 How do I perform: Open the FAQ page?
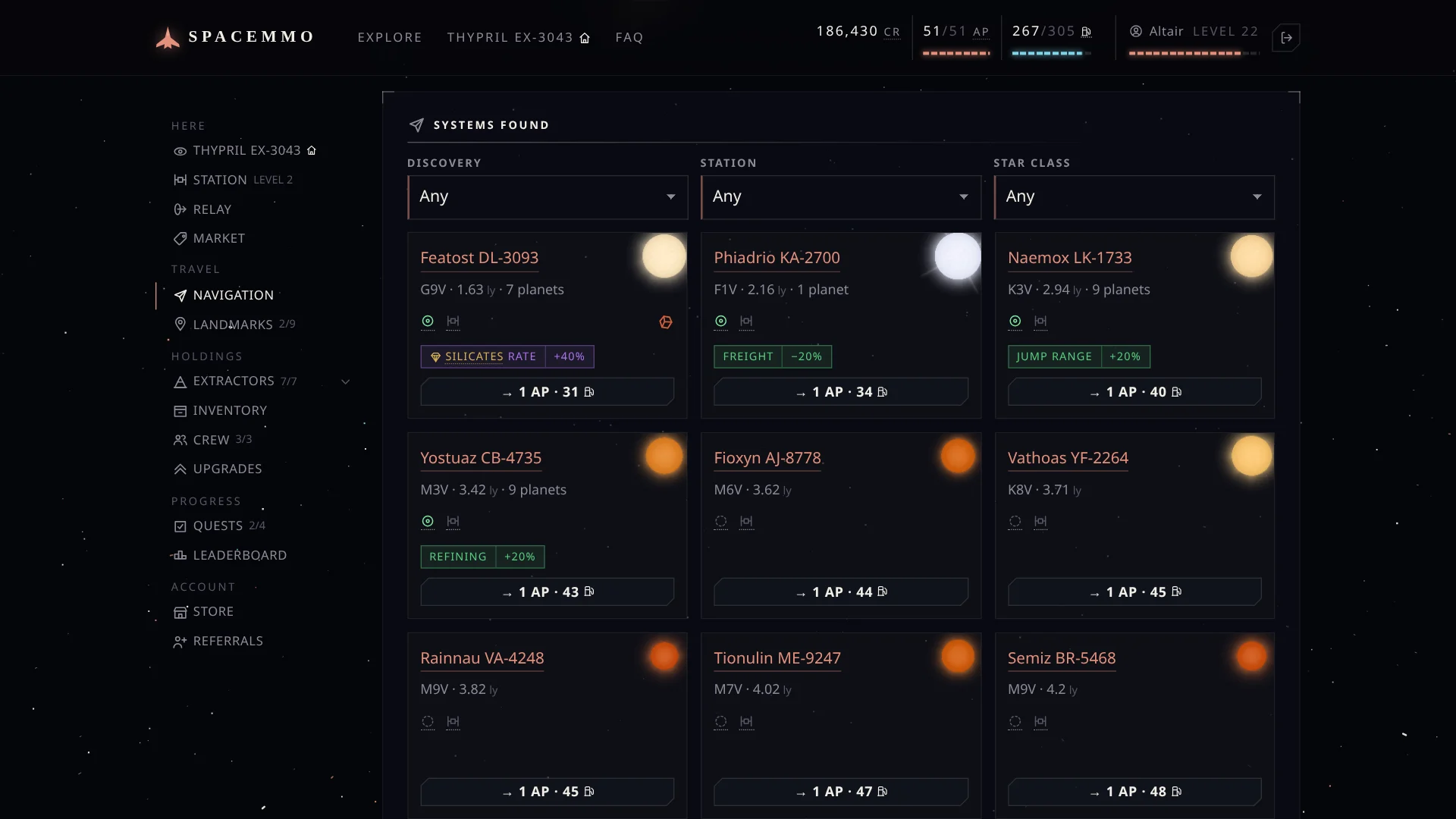click(x=629, y=38)
